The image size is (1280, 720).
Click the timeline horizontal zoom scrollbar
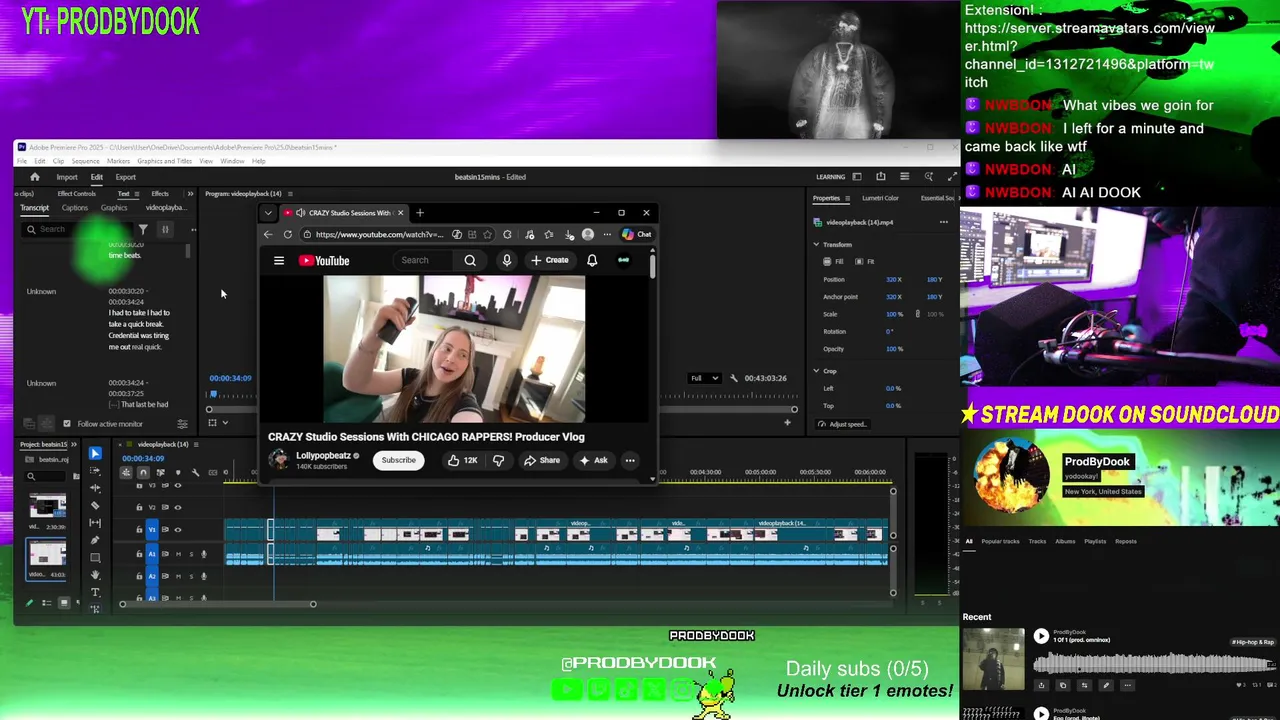coord(217,604)
